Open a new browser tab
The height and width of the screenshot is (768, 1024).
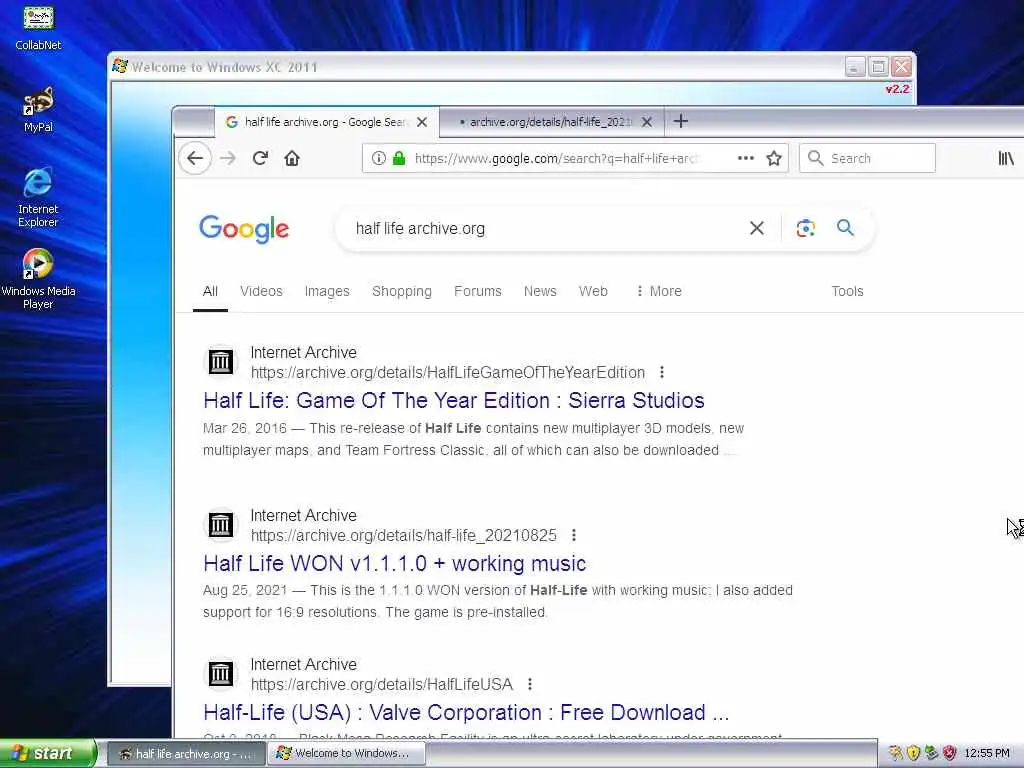tap(680, 121)
